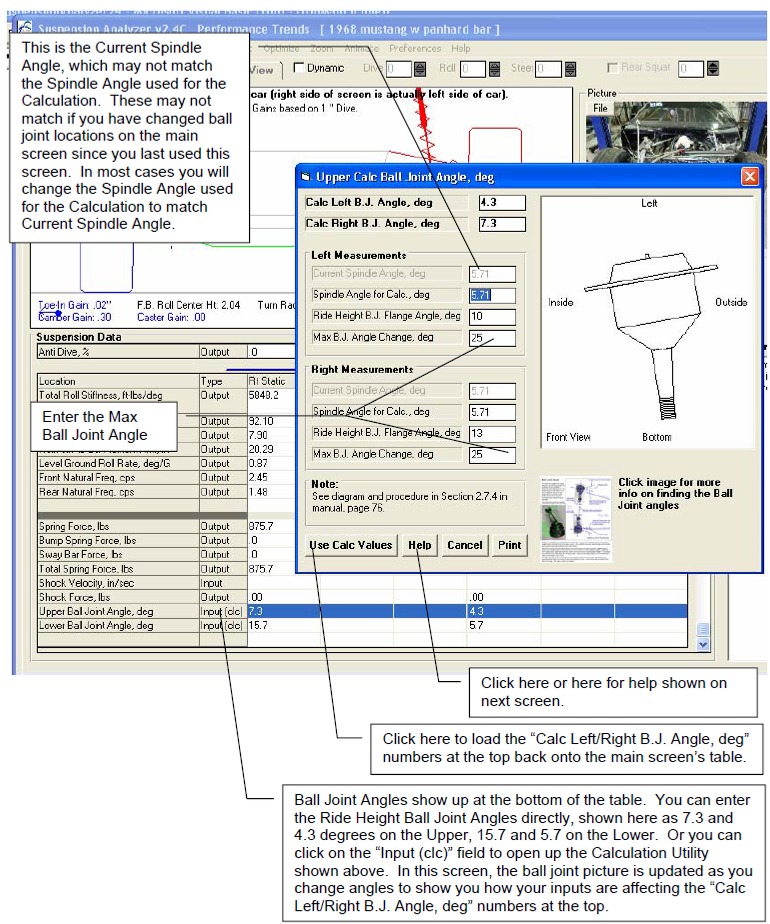Image resolution: width=770 pixels, height=924 pixels.
Task: Click into the Steer value field
Action: [548, 69]
